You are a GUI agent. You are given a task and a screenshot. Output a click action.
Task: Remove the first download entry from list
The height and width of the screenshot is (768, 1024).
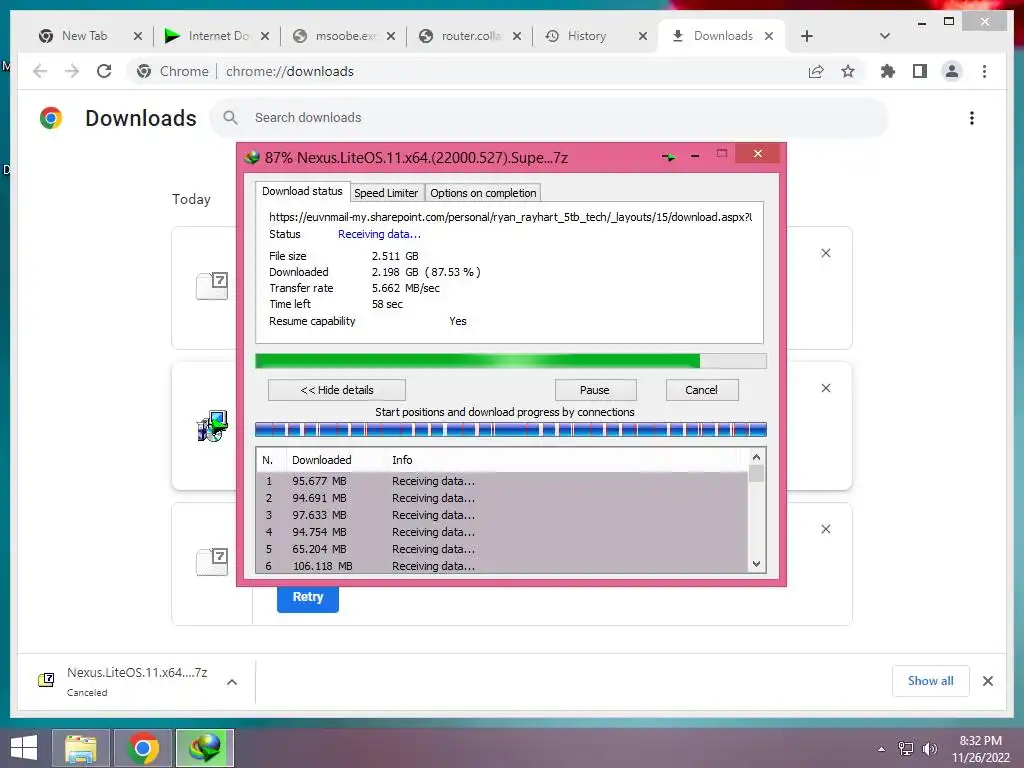click(x=825, y=253)
